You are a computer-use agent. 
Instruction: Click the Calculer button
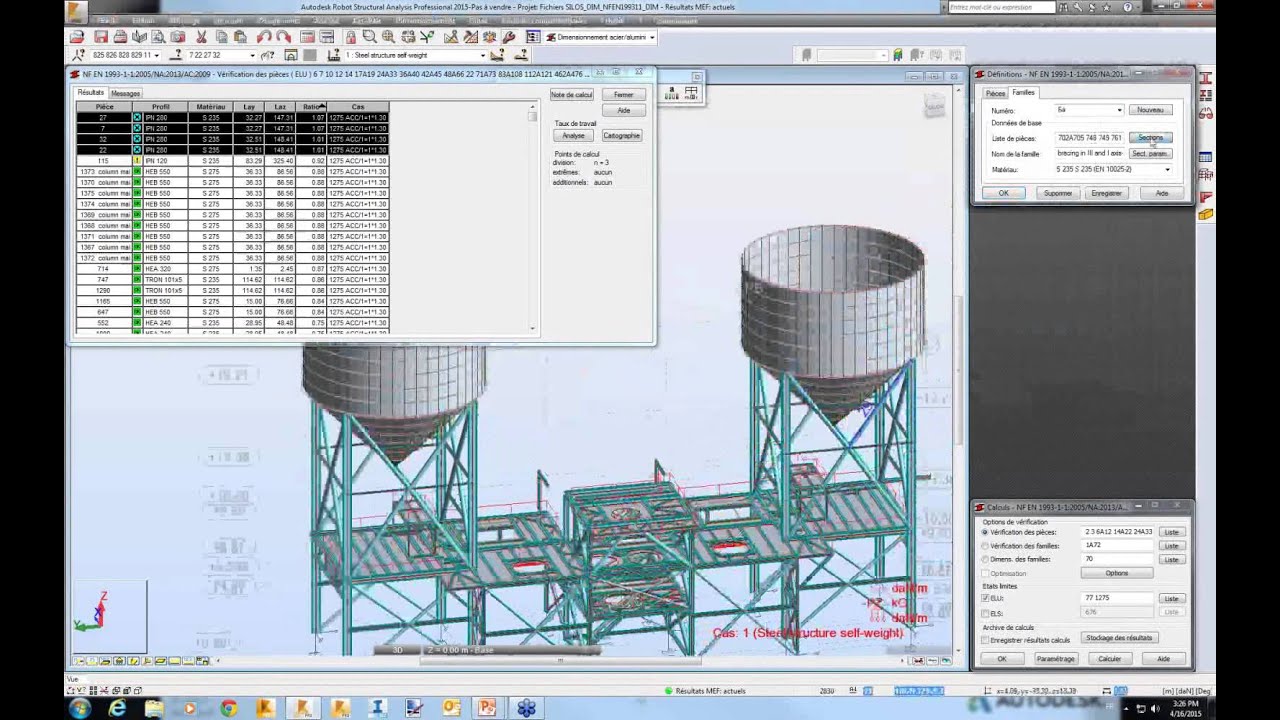pos(1109,659)
